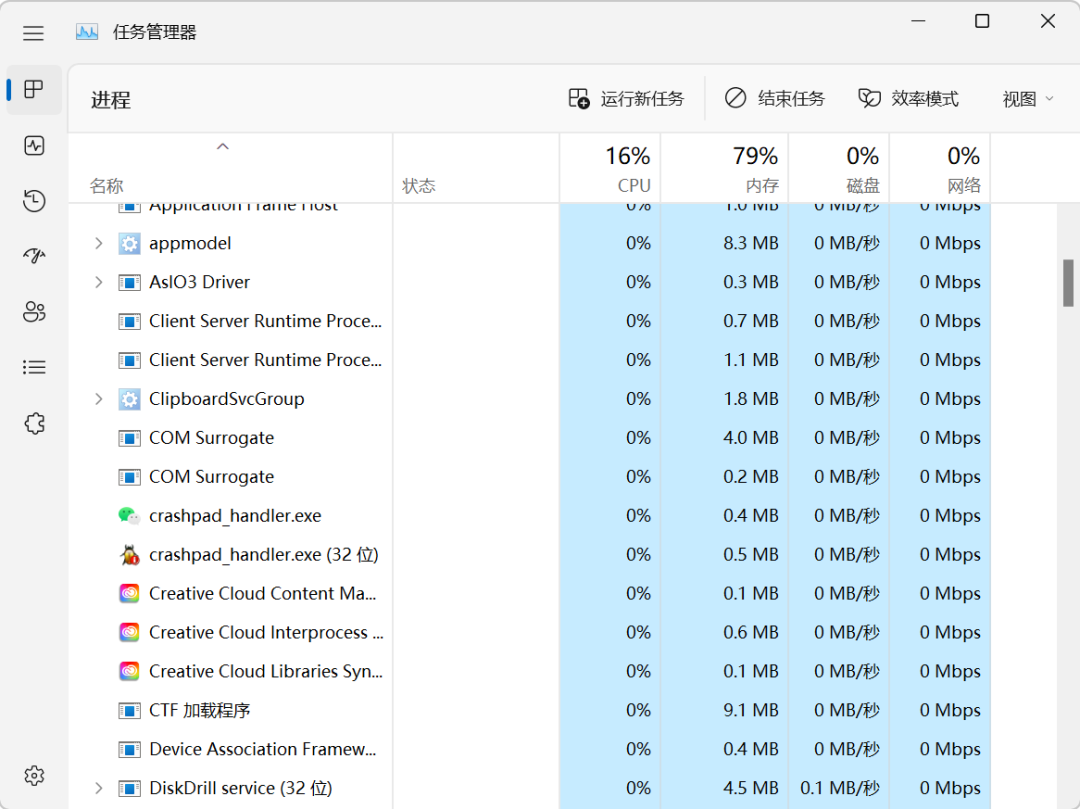
Task: Click the crashpad_handler.exe (32 位) bug icon
Action: [x=129, y=555]
